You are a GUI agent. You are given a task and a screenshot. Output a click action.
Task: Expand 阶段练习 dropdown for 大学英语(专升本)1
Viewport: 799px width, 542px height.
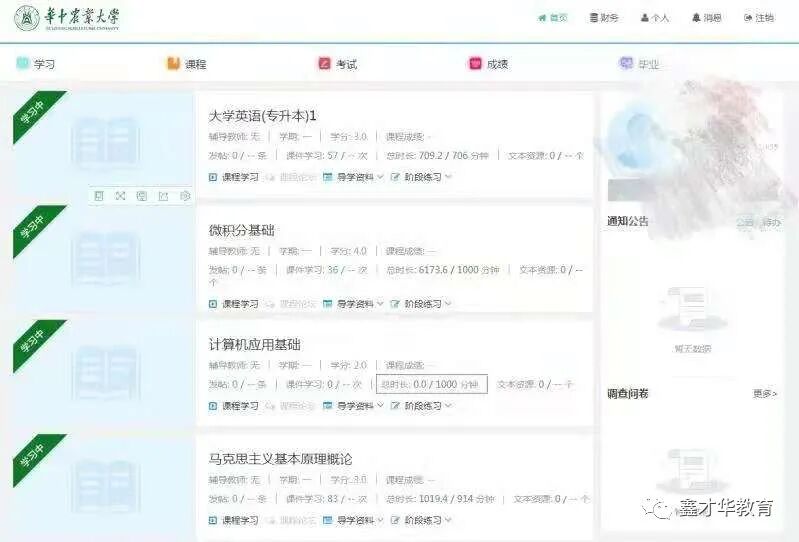tap(421, 177)
